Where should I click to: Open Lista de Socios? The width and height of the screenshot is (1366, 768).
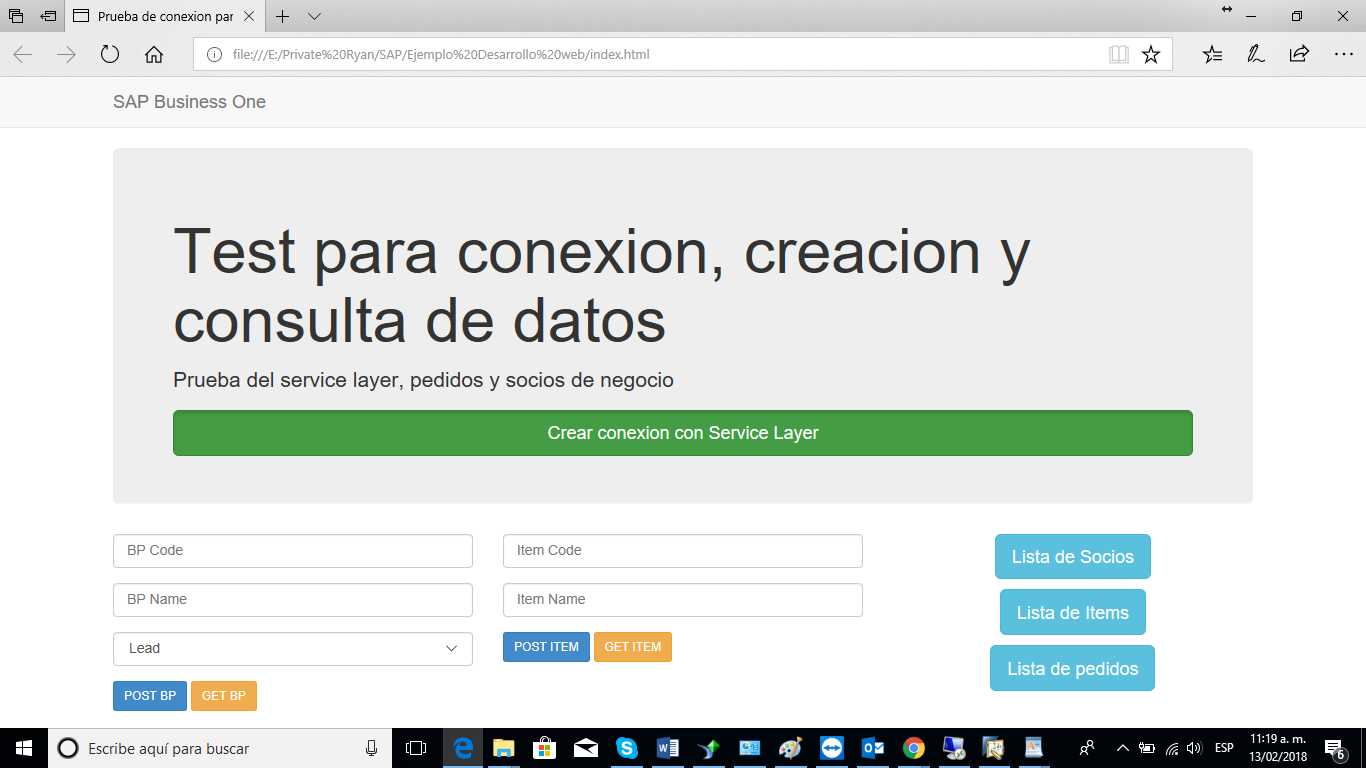point(1073,557)
